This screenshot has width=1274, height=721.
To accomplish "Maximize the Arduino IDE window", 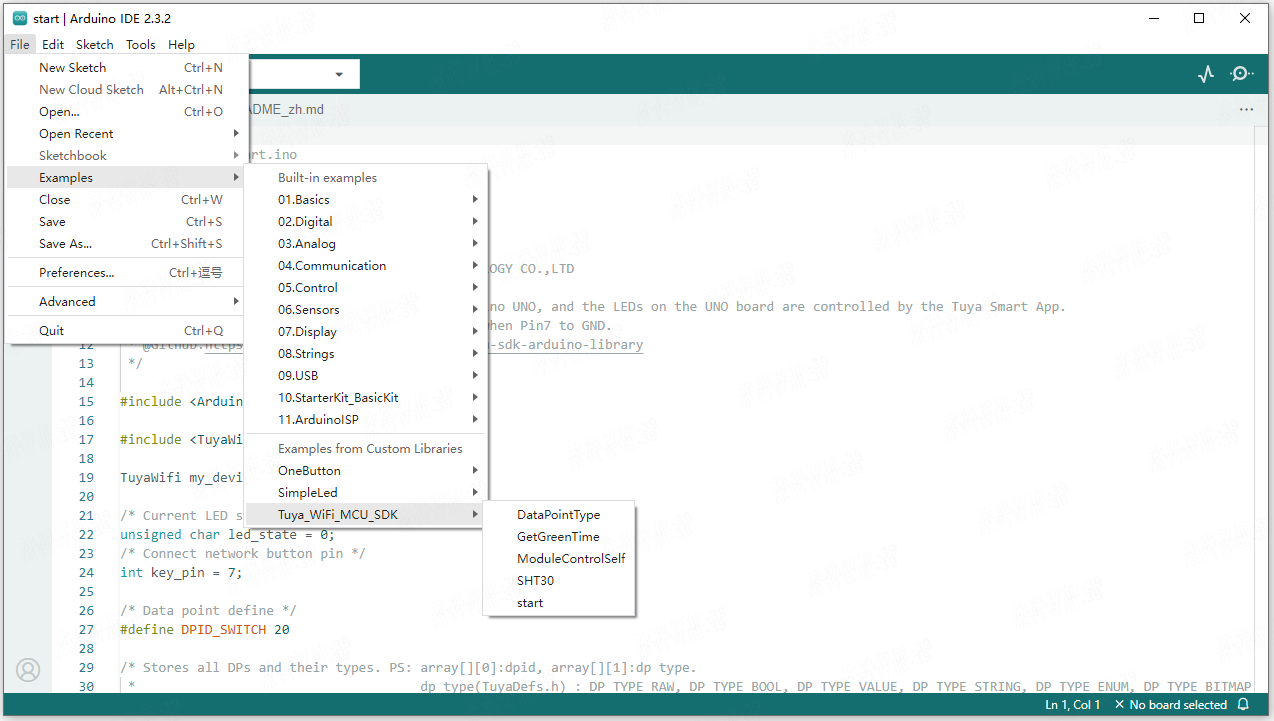I will [1199, 18].
